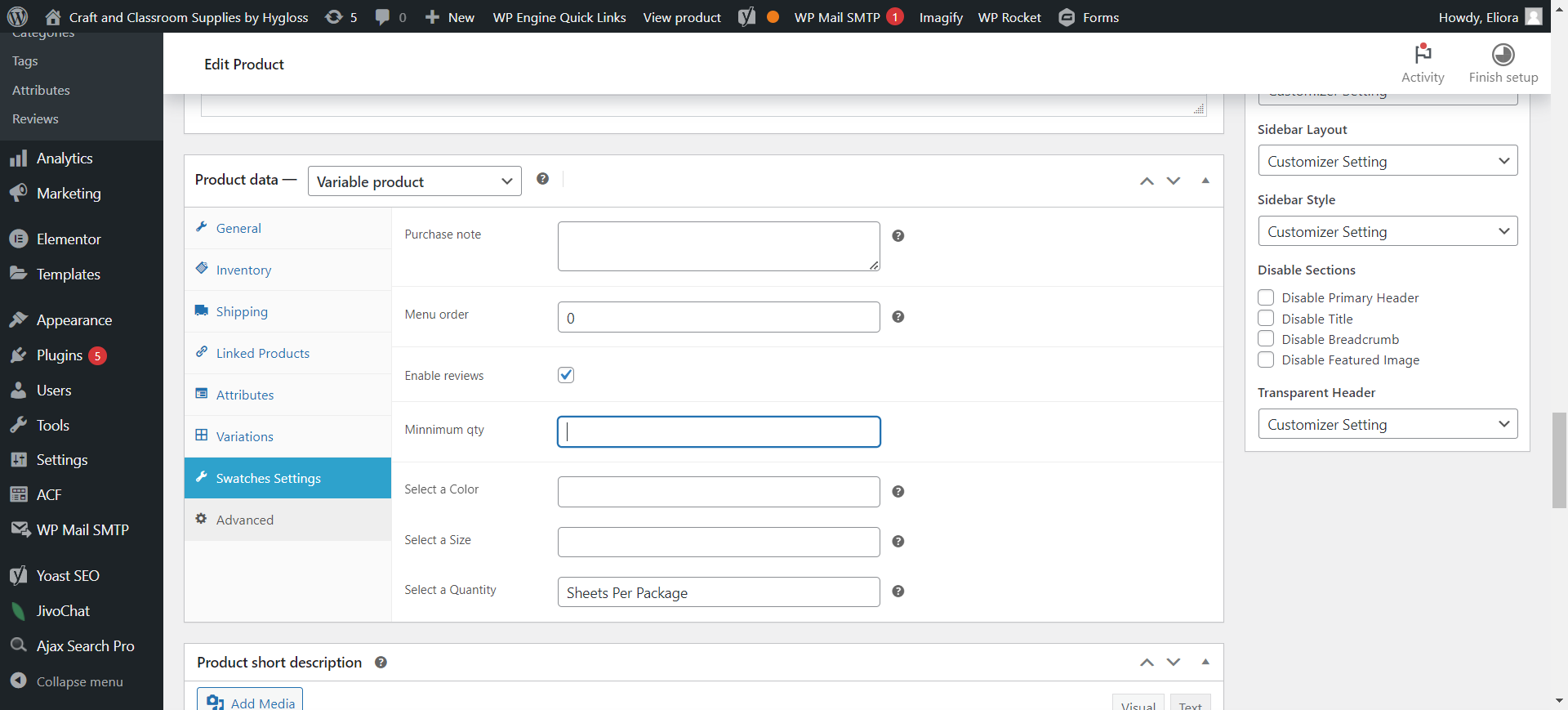This screenshot has height=710, width=1568.
Task: Open WP Engine Quick Links
Action: (559, 17)
